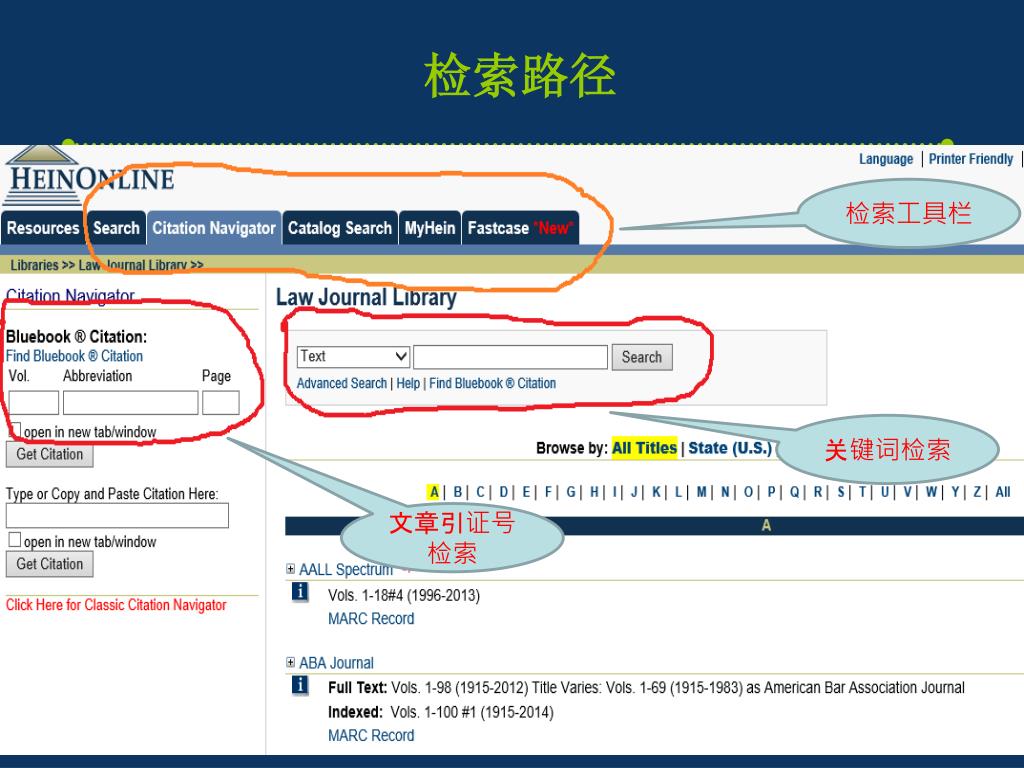Open Find Bluebook Citation link in left sidebar
Screen dimensions: 1024x768
click(74, 356)
